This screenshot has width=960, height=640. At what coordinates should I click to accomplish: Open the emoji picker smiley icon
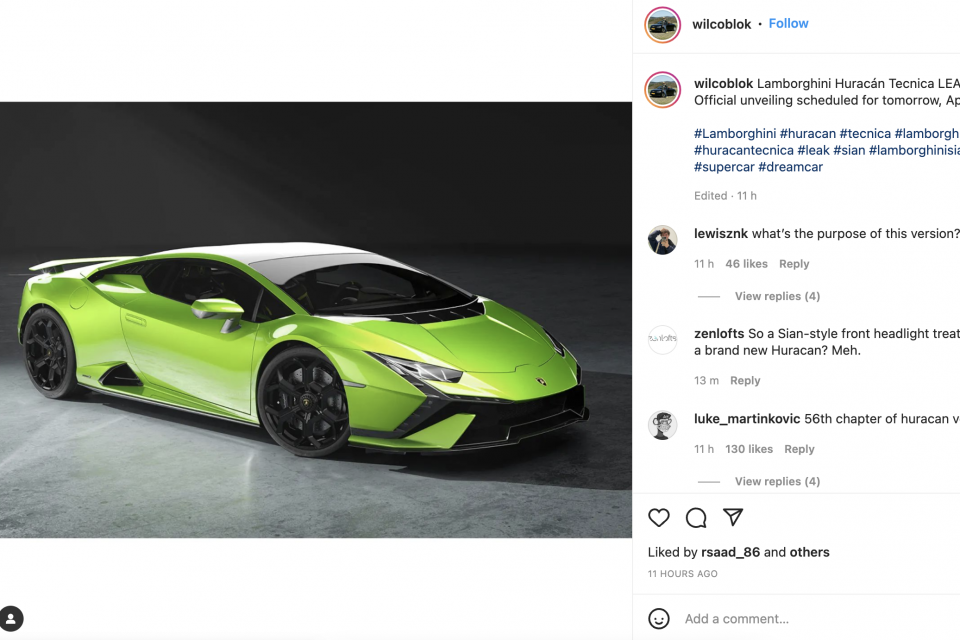pos(659,619)
